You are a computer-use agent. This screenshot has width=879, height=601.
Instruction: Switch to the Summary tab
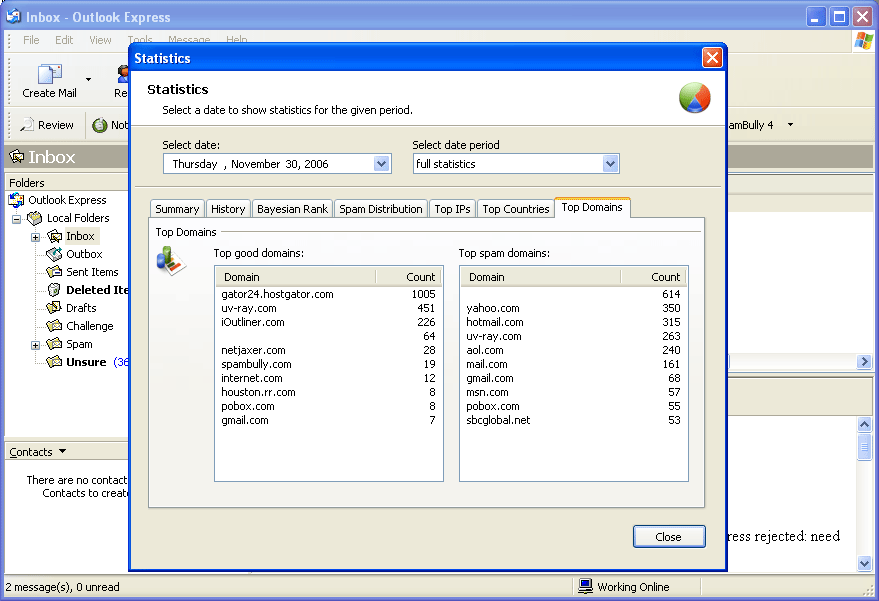177,209
